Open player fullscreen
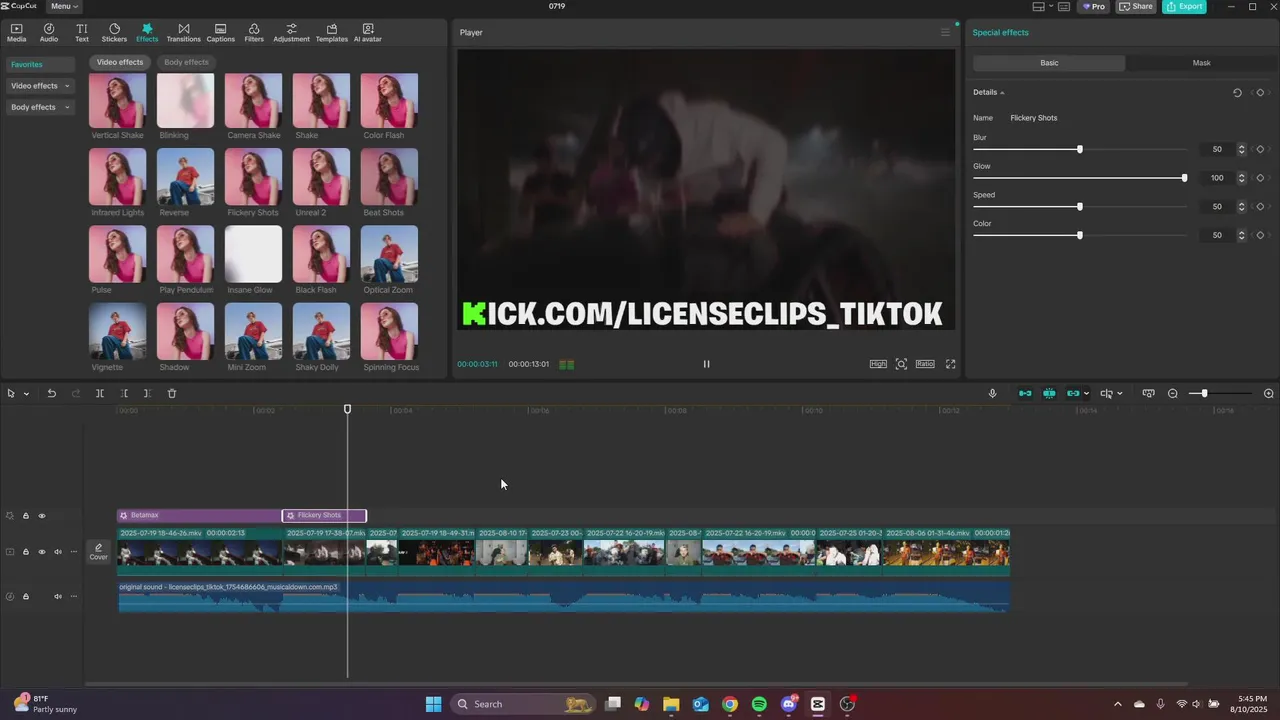The height and width of the screenshot is (720, 1280). coord(950,364)
